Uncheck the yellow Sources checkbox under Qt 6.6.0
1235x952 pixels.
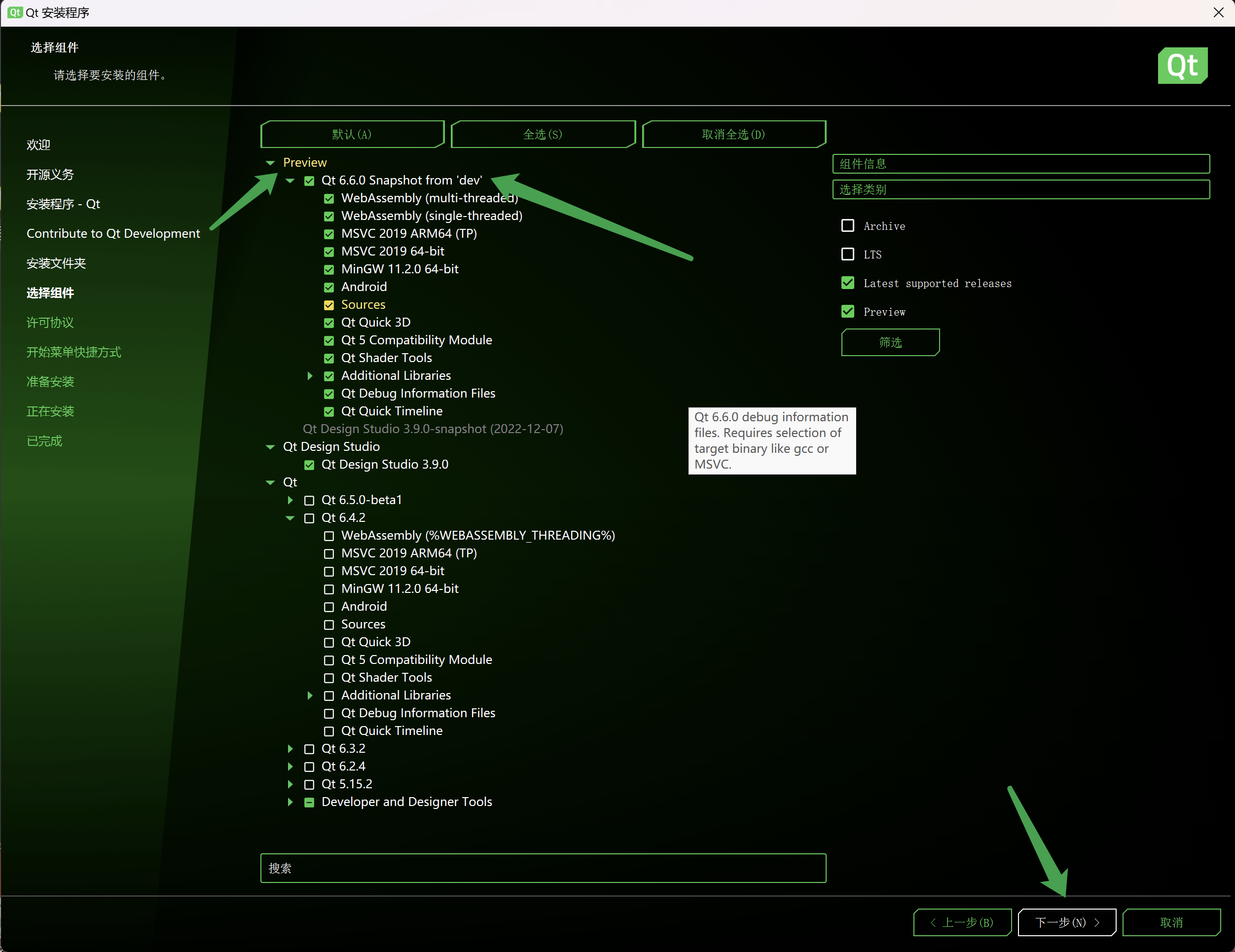pyautogui.click(x=328, y=305)
